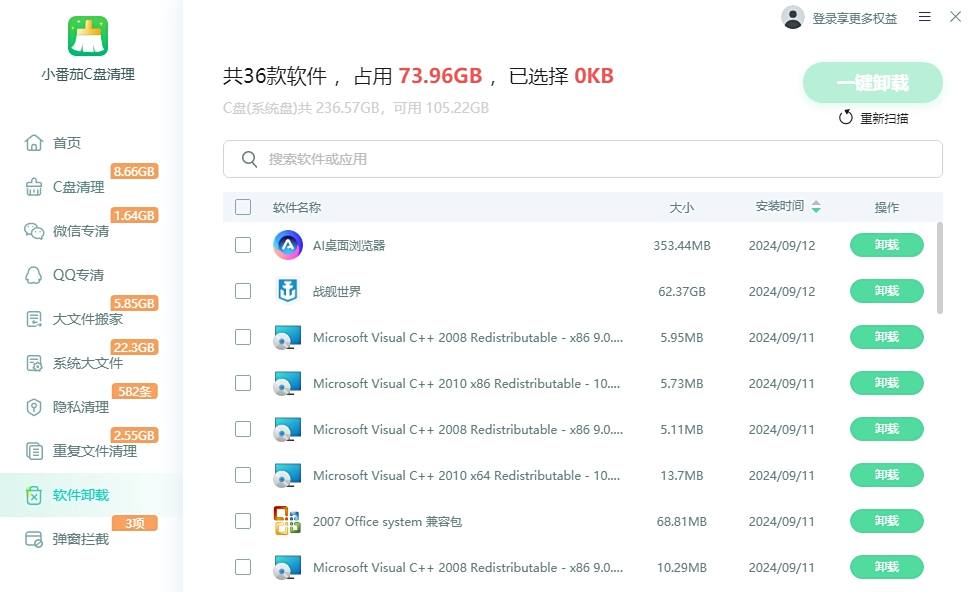Click the 弹窗拦截 popup blocker icon
This screenshot has width=978, height=592.
[x=32, y=538]
